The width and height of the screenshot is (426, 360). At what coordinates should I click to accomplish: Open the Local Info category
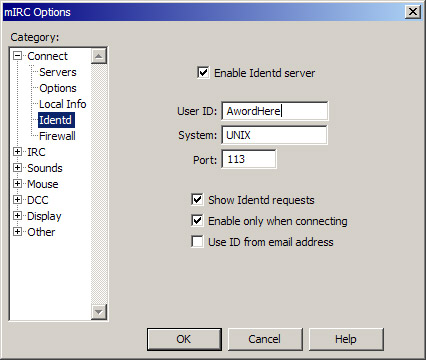[63, 104]
